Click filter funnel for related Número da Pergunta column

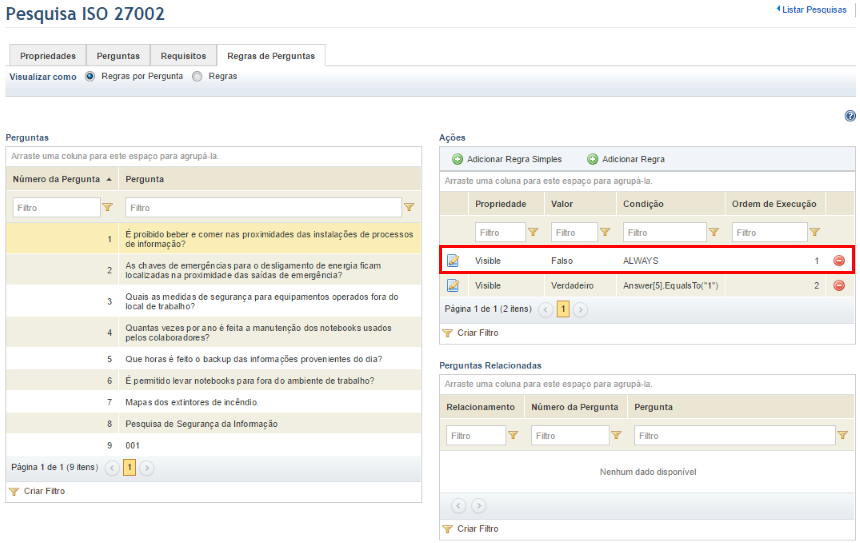click(x=616, y=435)
